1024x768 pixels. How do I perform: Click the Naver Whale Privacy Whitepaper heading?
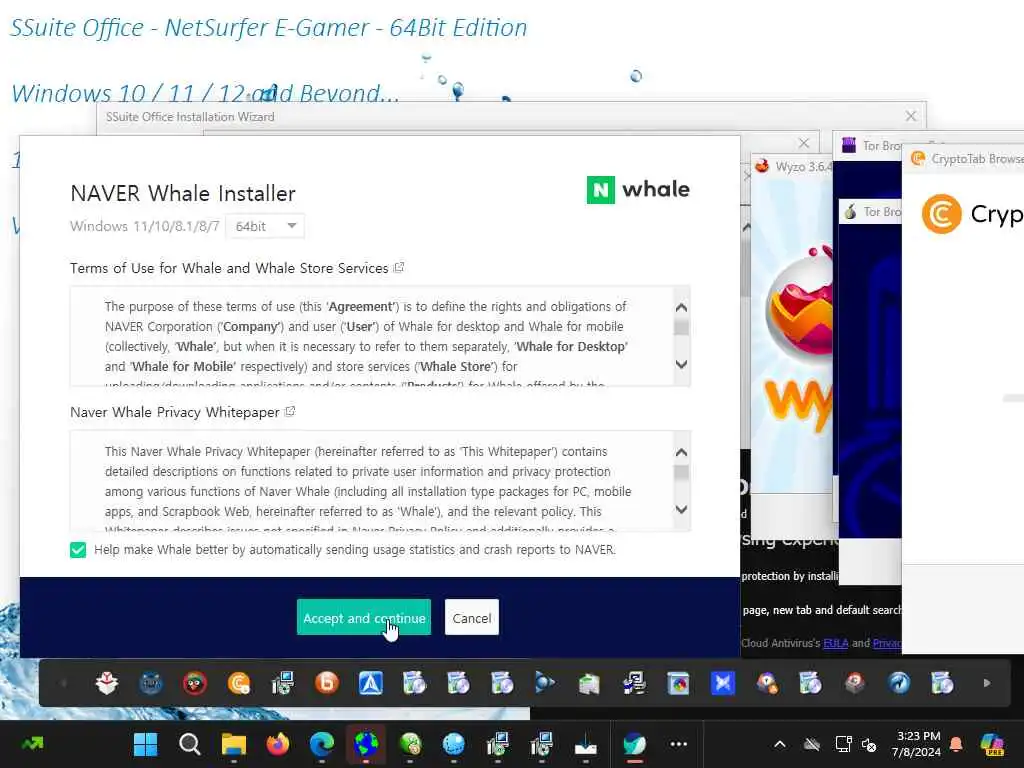tap(174, 412)
